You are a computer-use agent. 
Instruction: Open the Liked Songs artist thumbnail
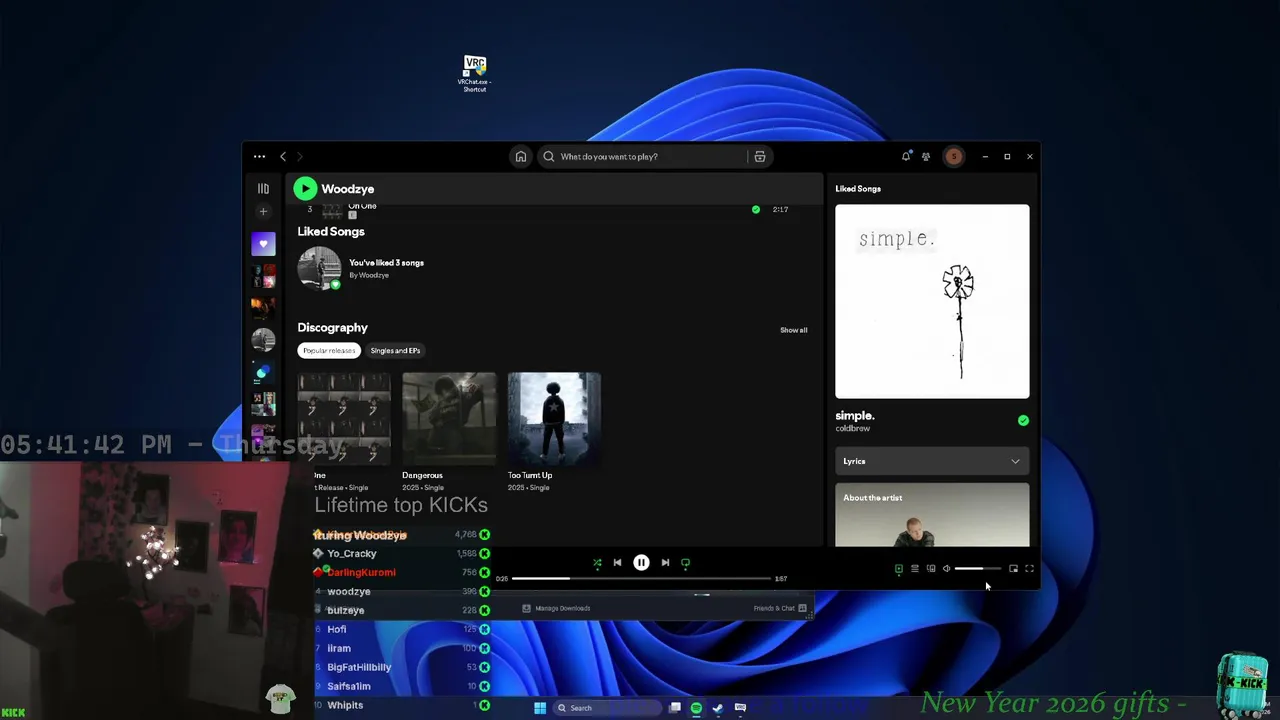point(319,268)
